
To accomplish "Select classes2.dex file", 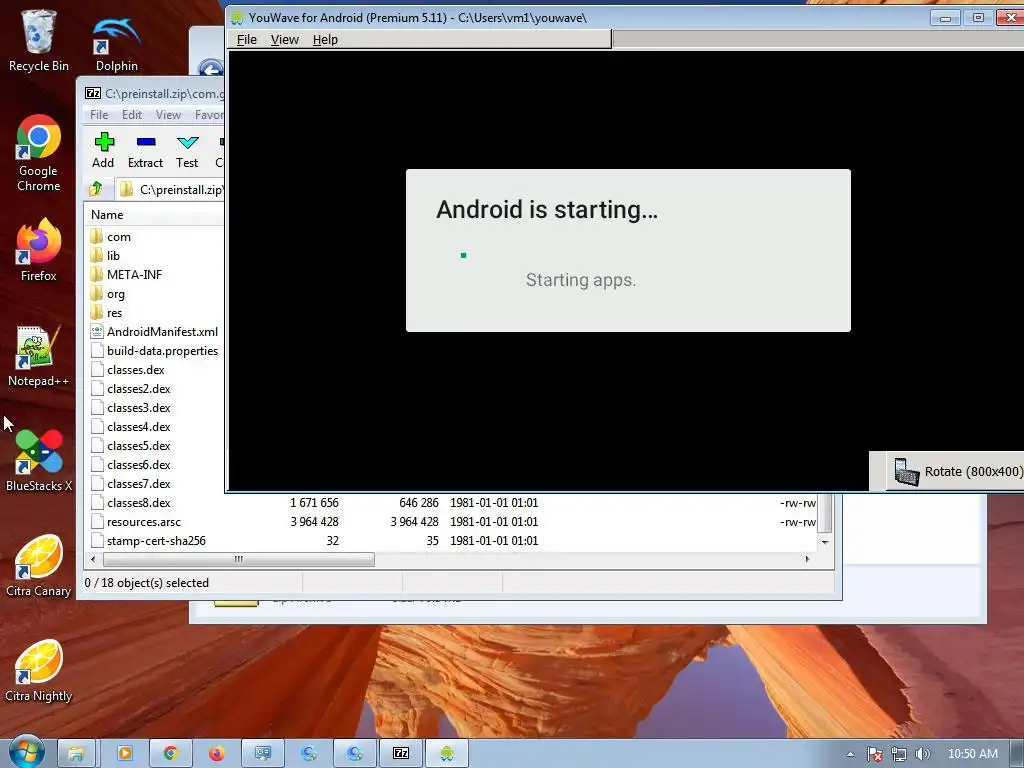I will 138,389.
